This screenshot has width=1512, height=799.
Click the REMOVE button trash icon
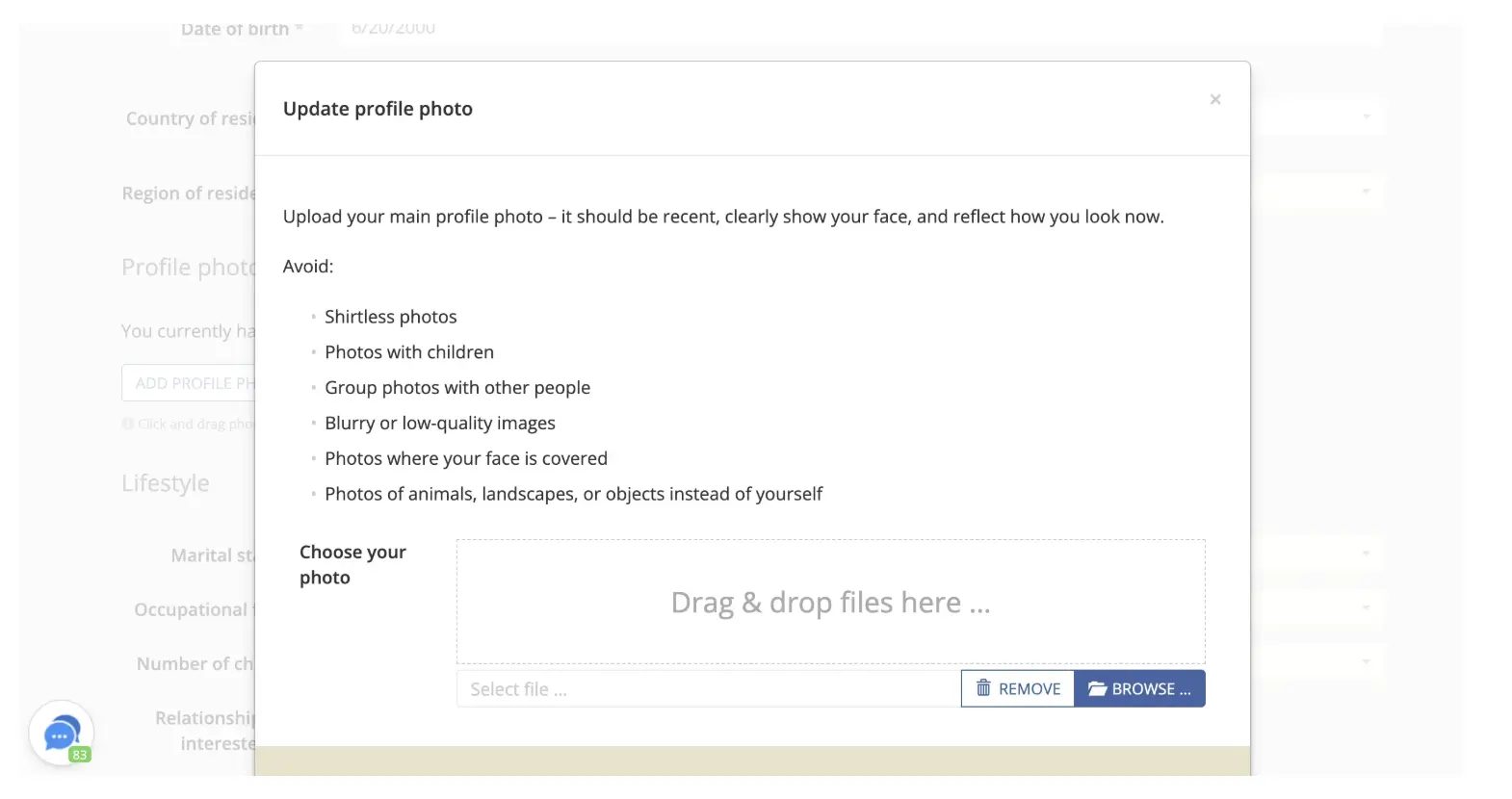pos(983,688)
